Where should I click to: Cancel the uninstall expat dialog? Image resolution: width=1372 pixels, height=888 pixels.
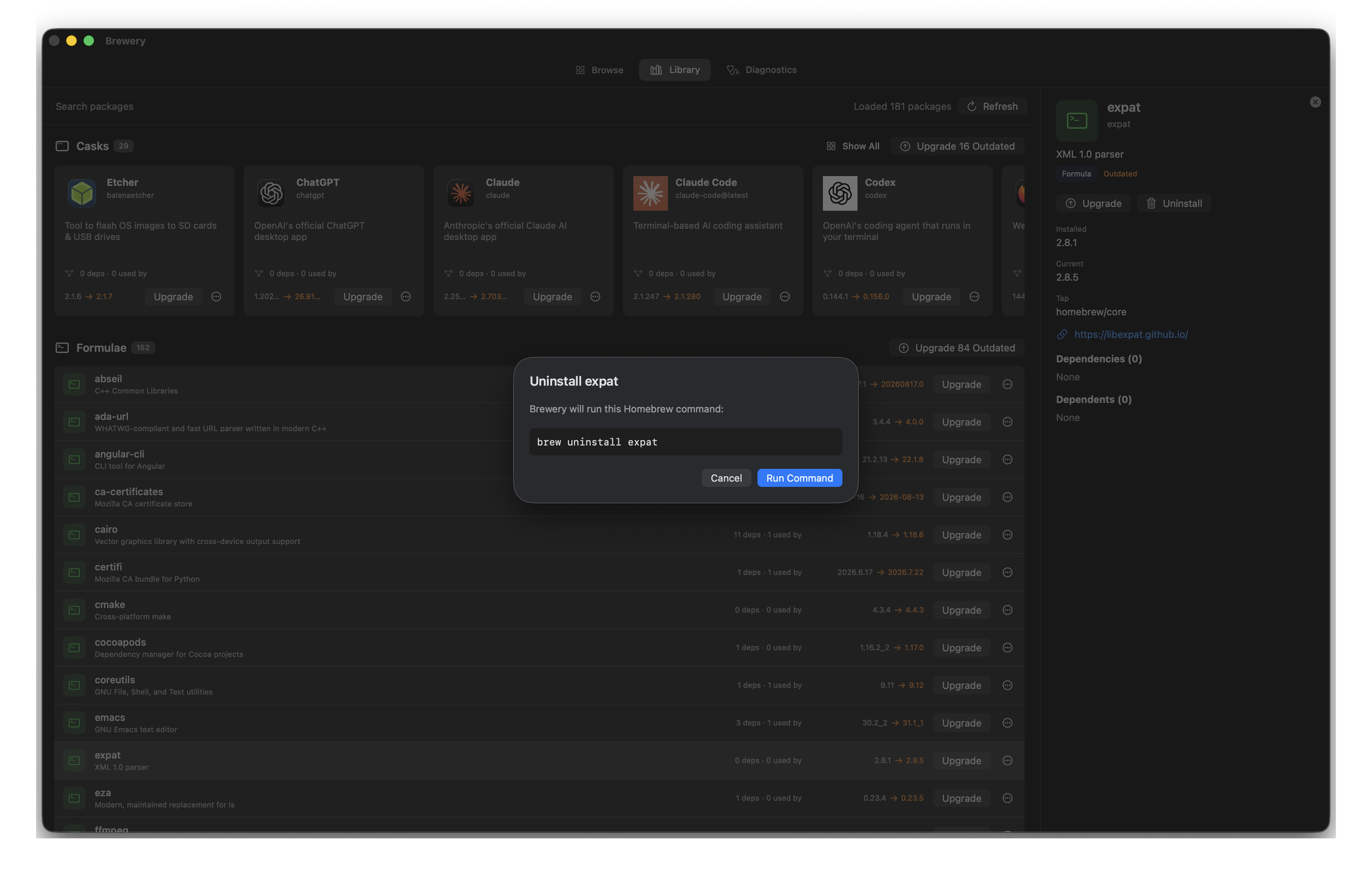tap(726, 478)
